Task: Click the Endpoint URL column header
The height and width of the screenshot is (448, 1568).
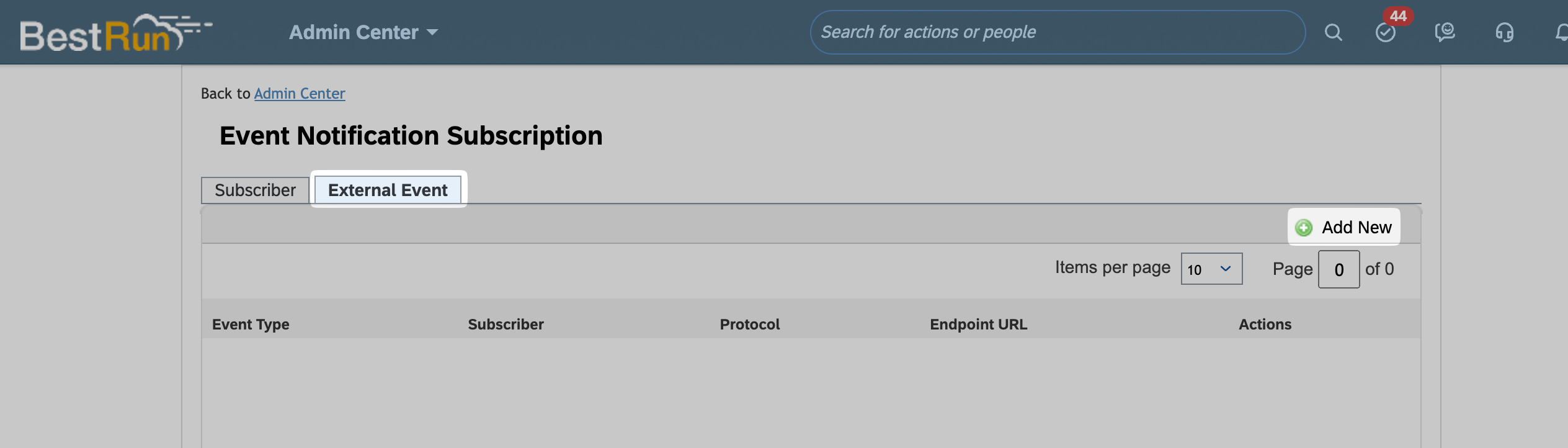Action: point(978,325)
